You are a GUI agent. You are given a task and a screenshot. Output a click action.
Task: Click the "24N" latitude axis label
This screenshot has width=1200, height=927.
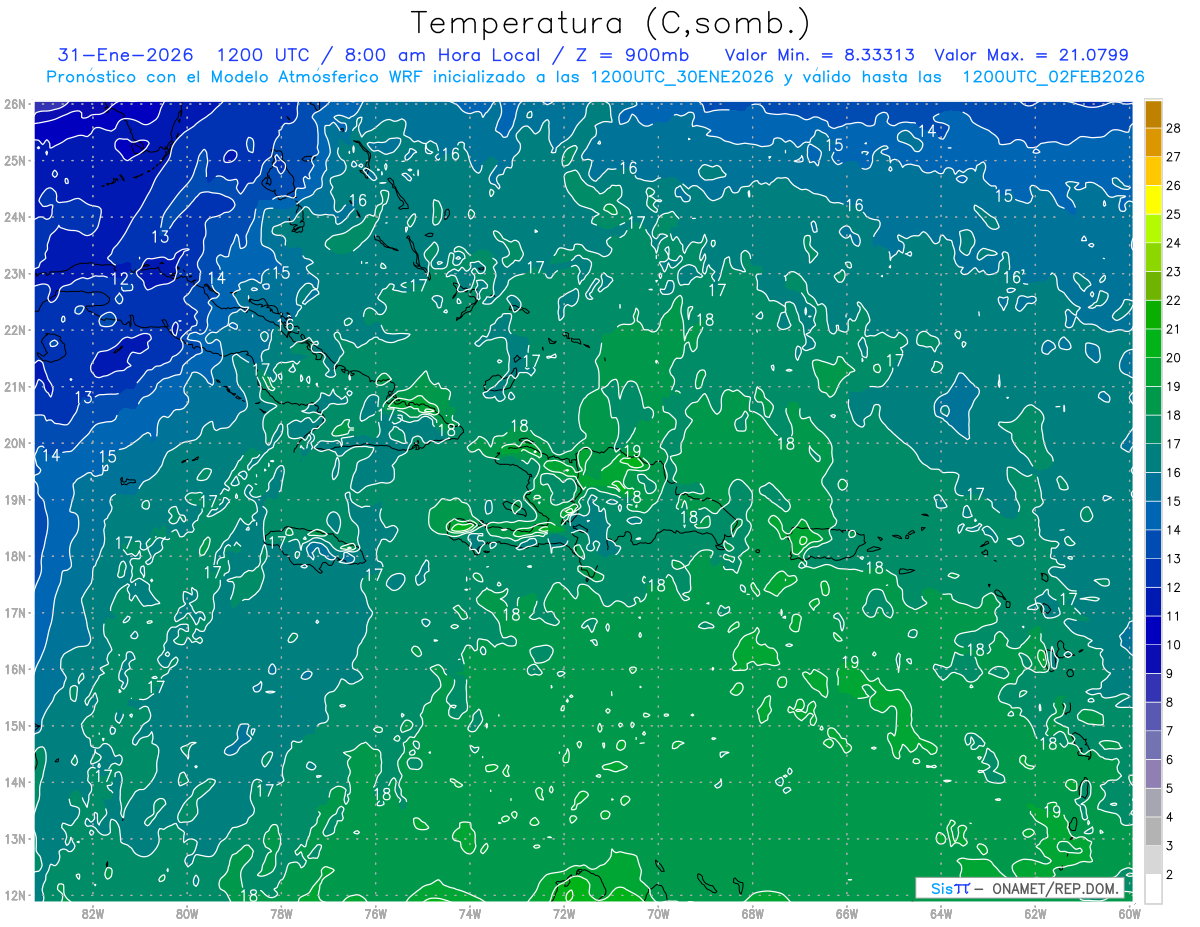click(14, 216)
